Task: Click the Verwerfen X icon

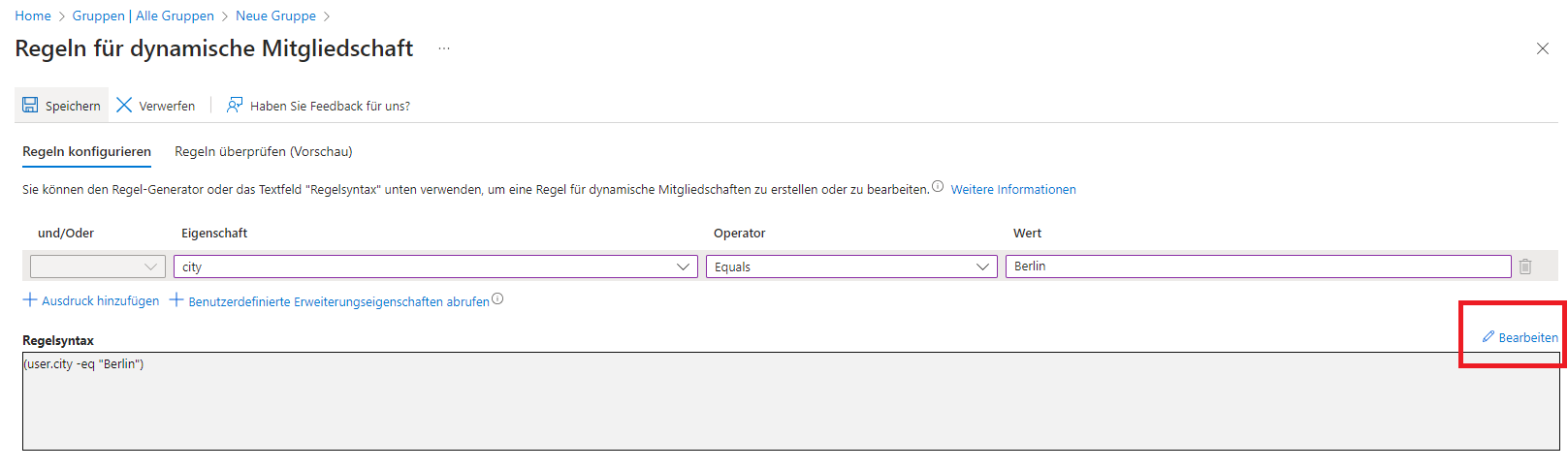Action: click(x=124, y=105)
